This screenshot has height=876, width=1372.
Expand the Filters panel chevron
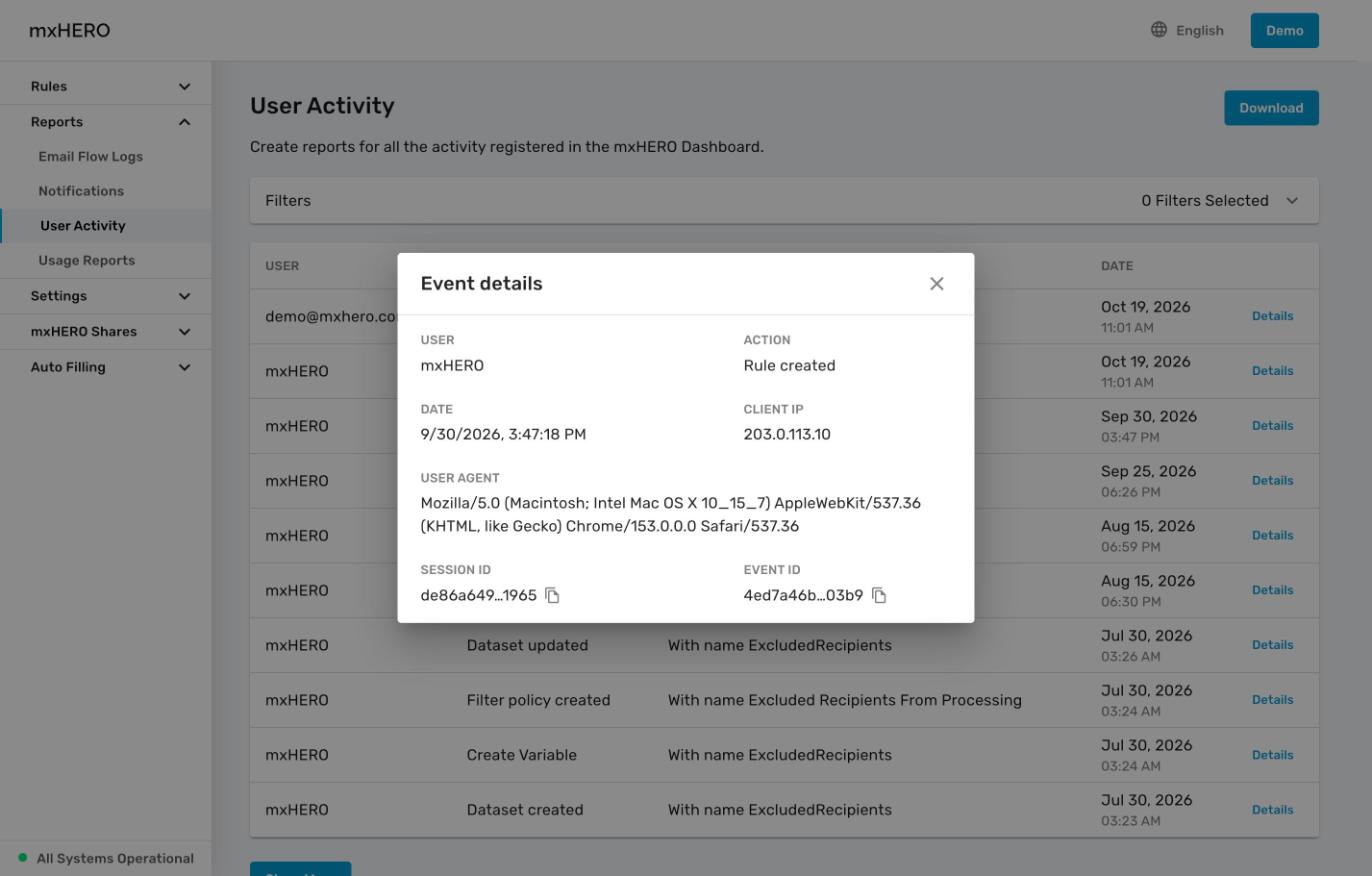(x=1292, y=201)
